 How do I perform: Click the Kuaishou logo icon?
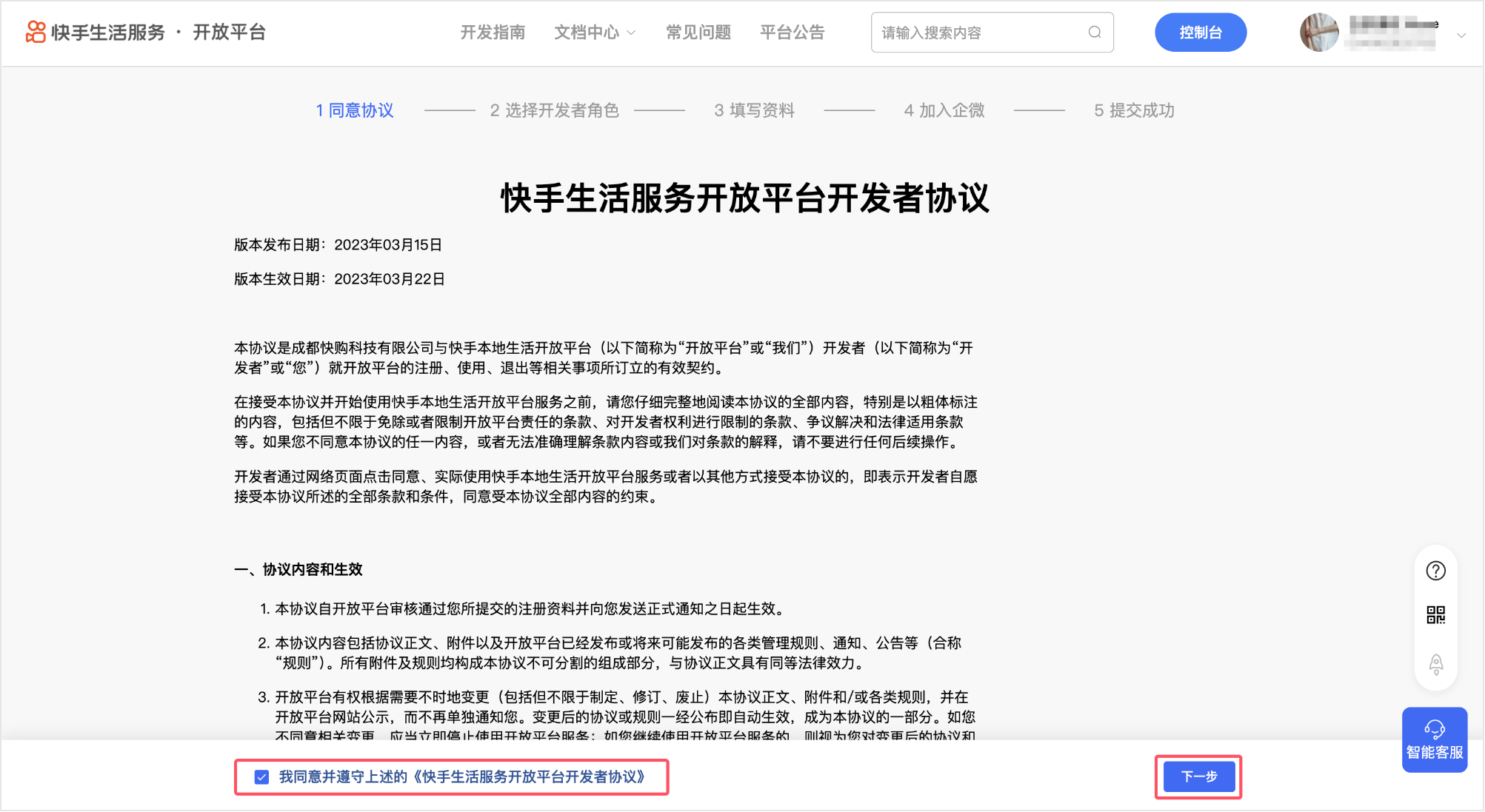[x=36, y=32]
